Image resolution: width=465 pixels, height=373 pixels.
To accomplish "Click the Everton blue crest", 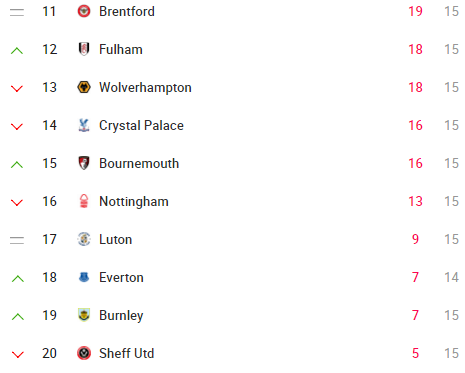I will click(x=84, y=277).
